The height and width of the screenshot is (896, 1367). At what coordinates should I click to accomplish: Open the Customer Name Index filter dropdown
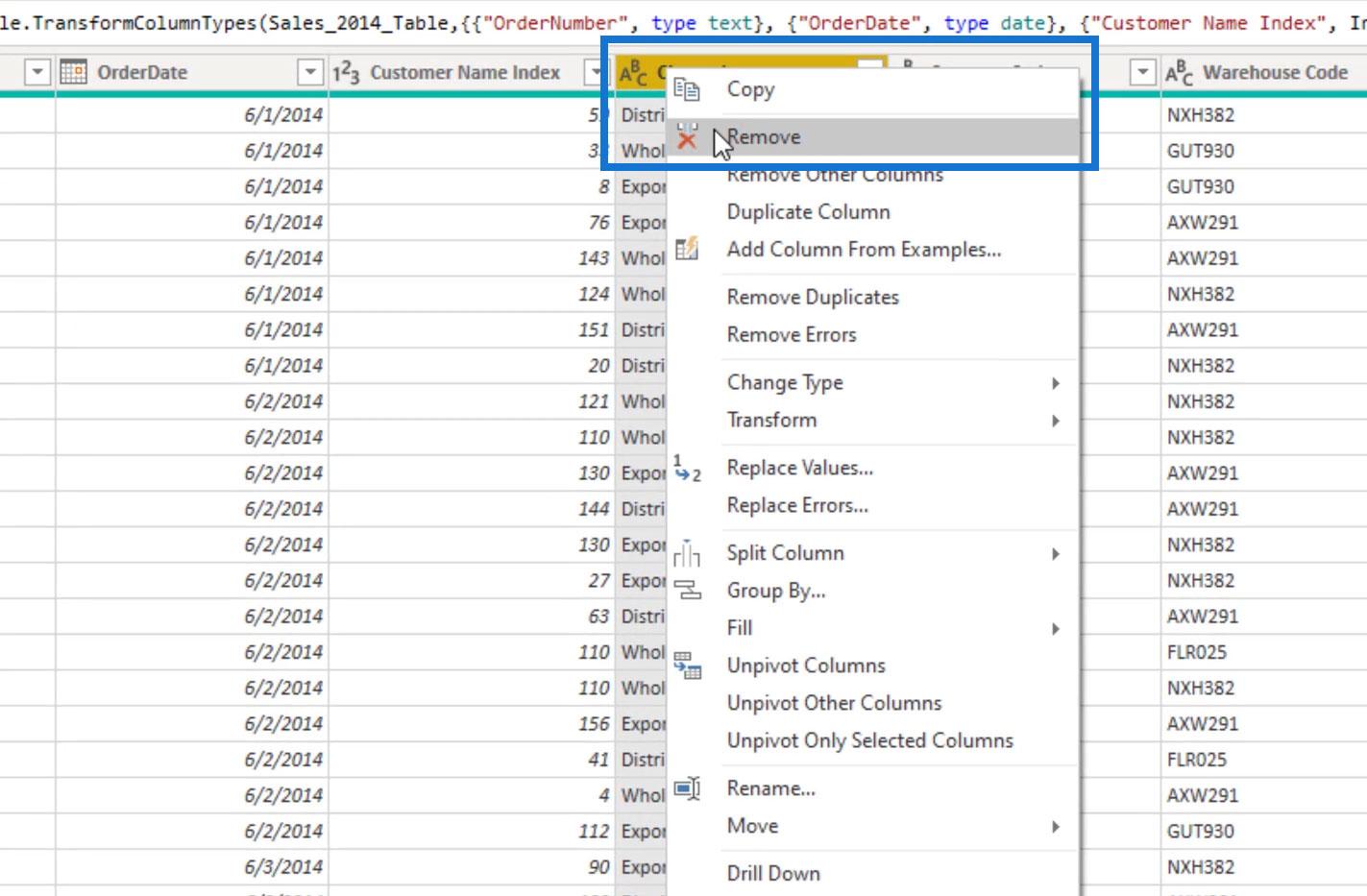coord(596,72)
